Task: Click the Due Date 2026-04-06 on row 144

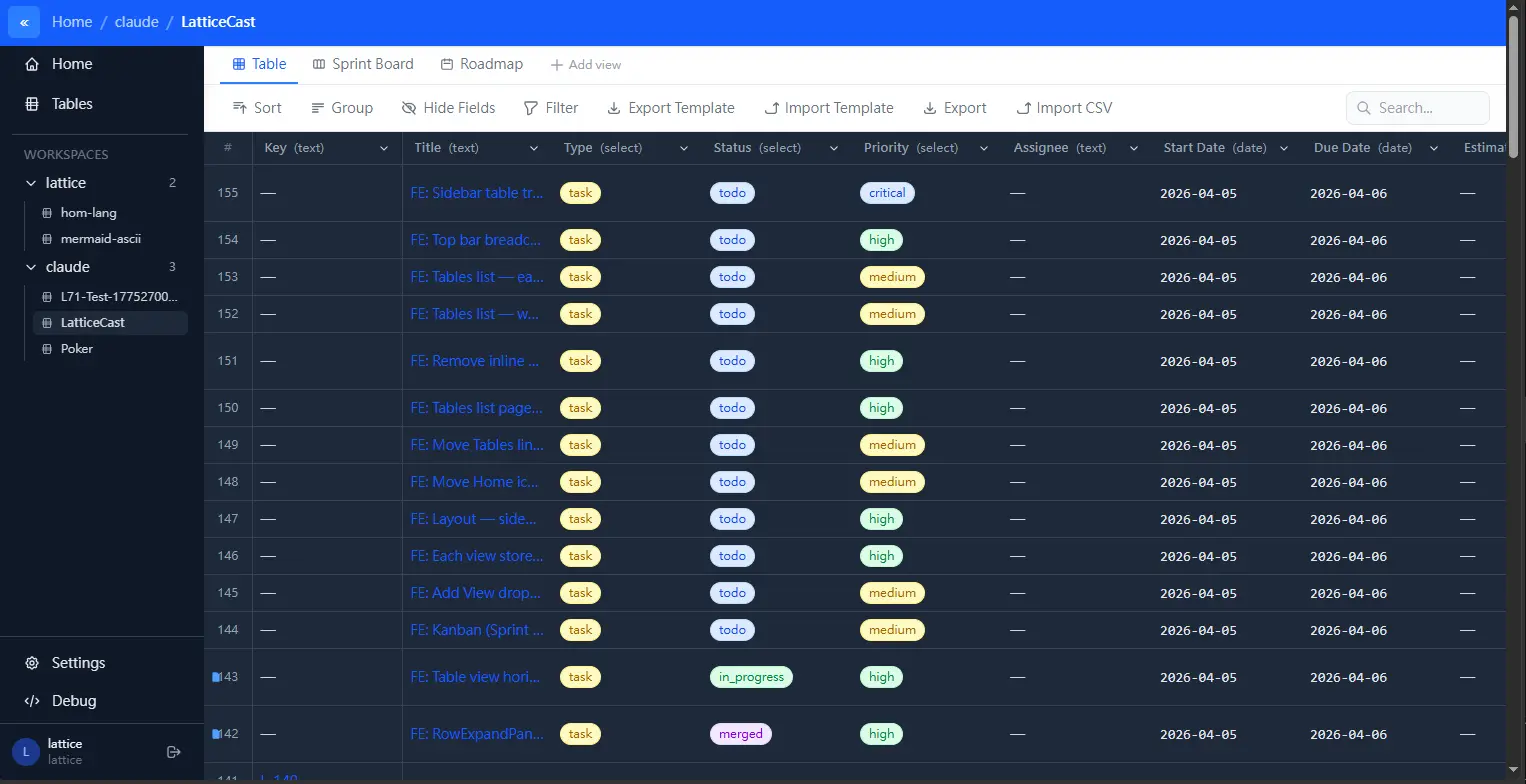Action: click(x=1349, y=631)
